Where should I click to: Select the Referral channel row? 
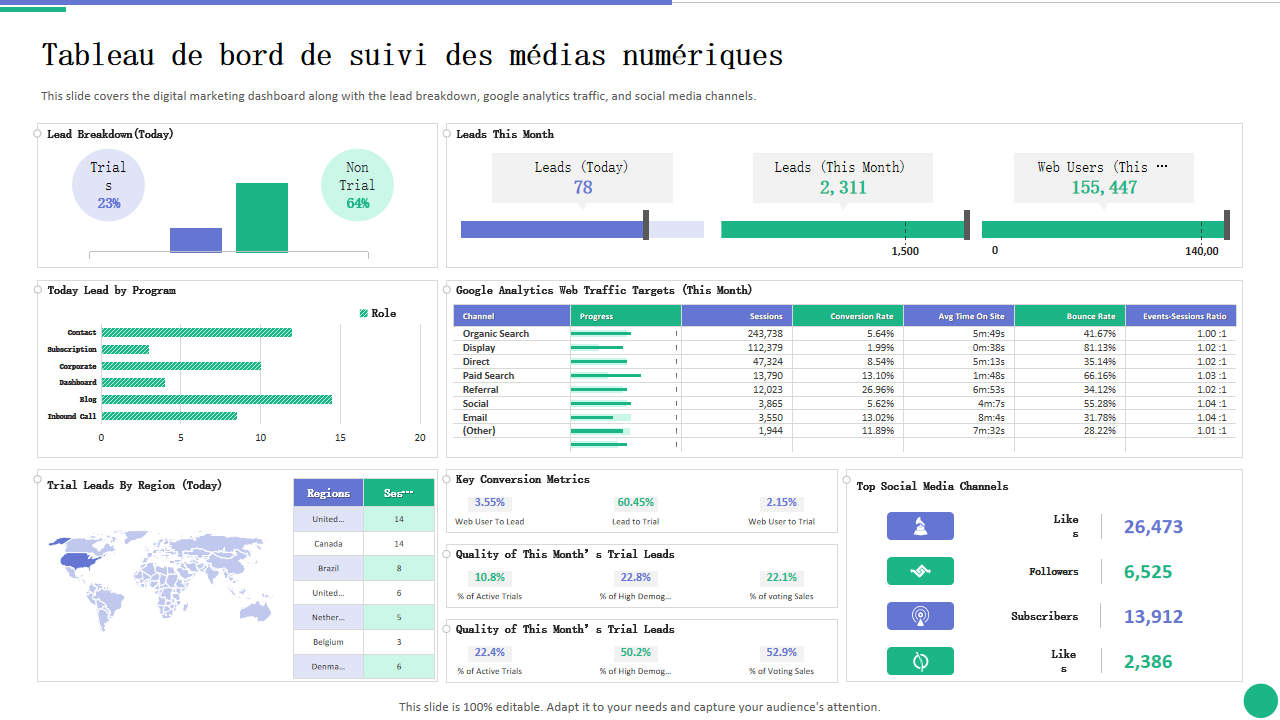[x=845, y=389]
